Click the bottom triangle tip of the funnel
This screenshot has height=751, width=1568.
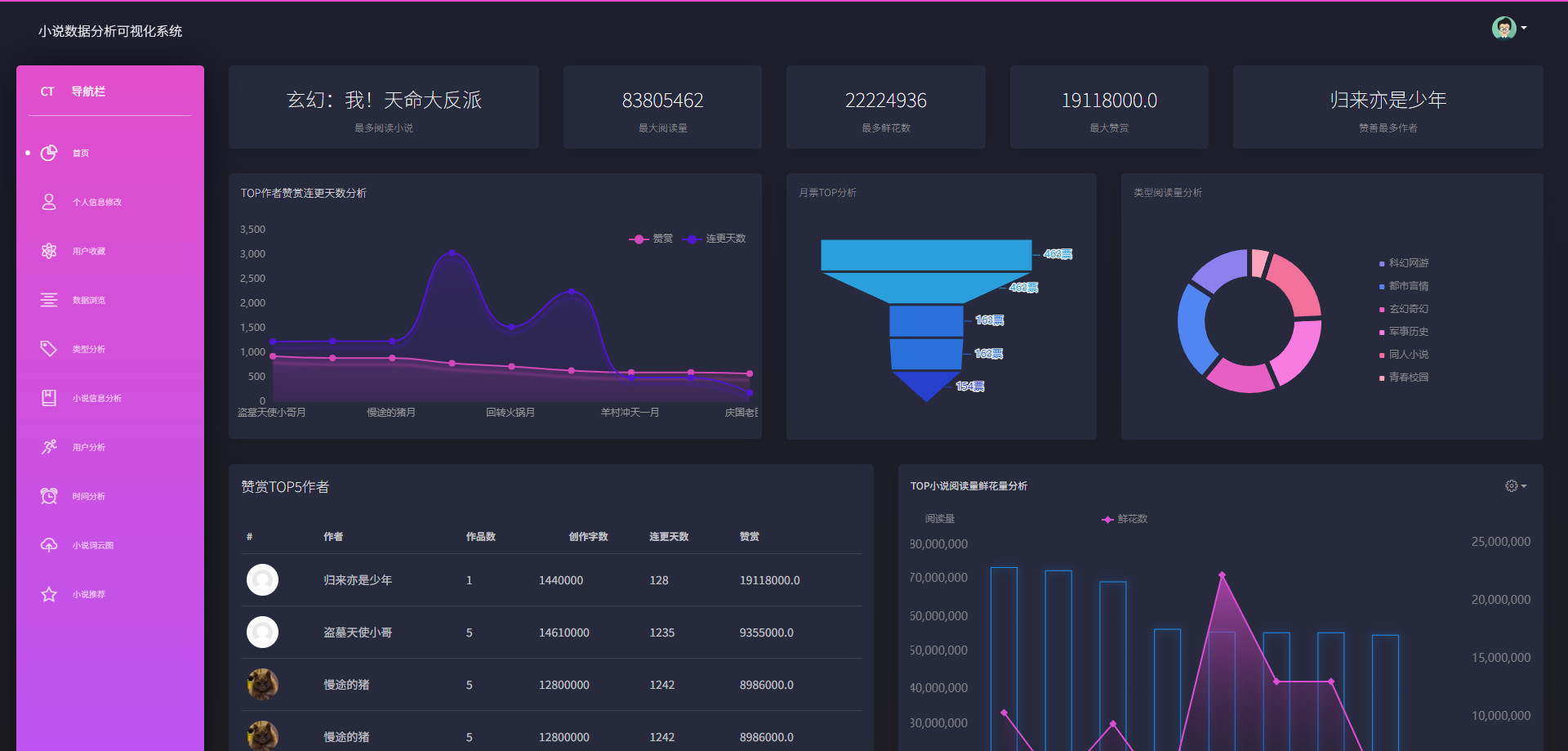tap(926, 387)
